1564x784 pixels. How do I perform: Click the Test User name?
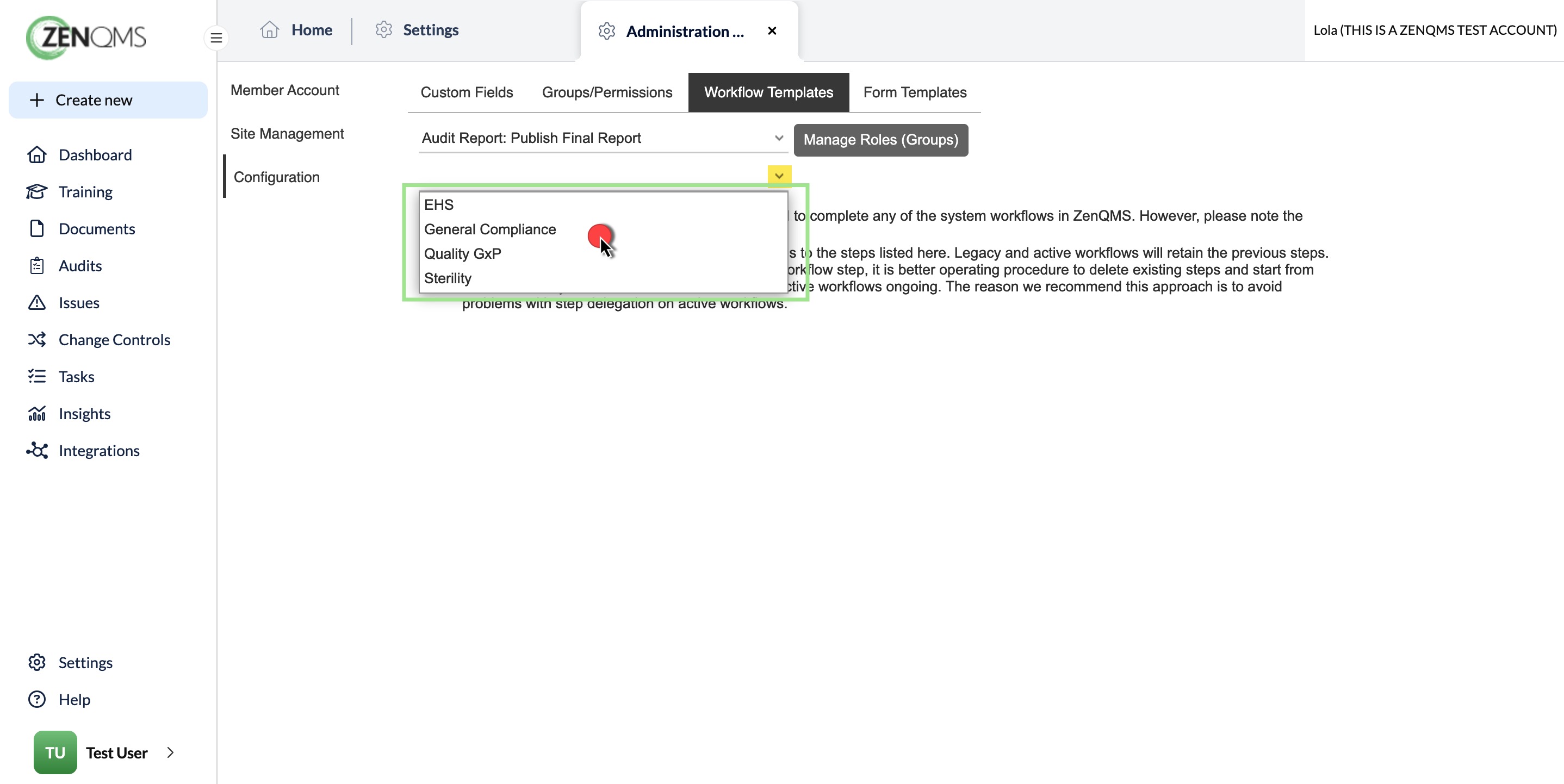(116, 752)
